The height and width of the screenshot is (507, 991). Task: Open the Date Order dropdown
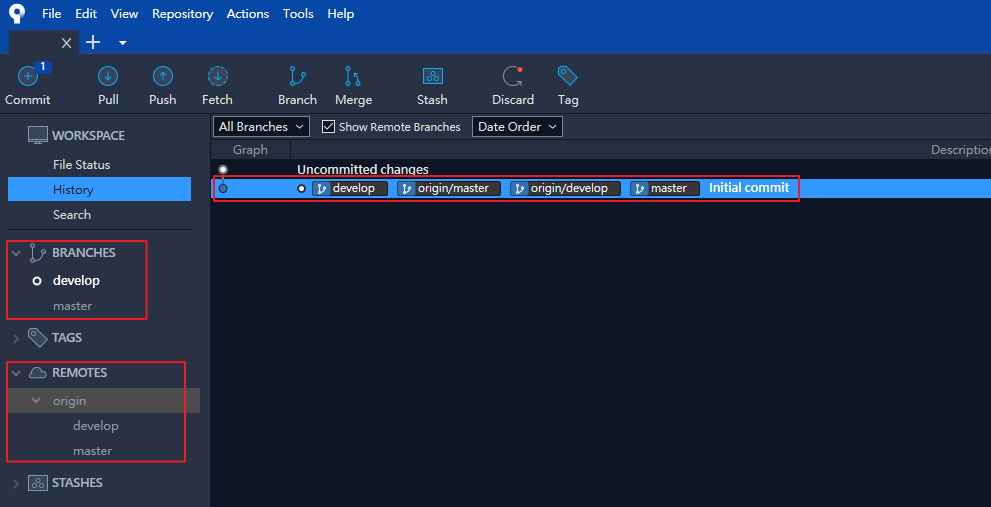(517, 127)
